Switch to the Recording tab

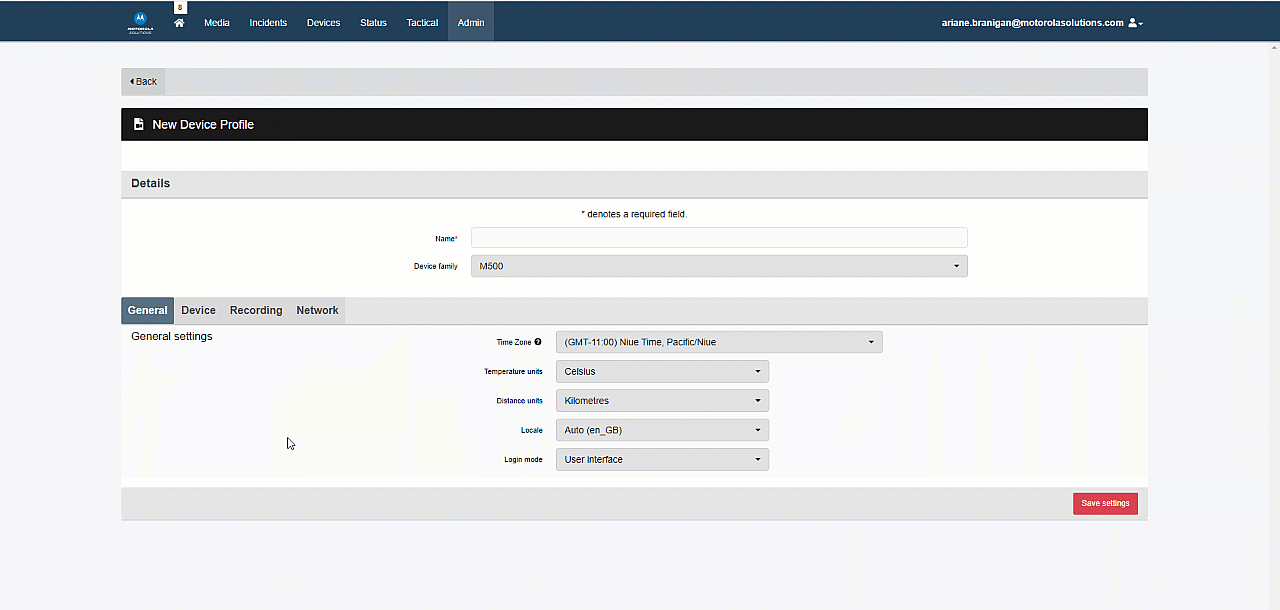click(256, 311)
